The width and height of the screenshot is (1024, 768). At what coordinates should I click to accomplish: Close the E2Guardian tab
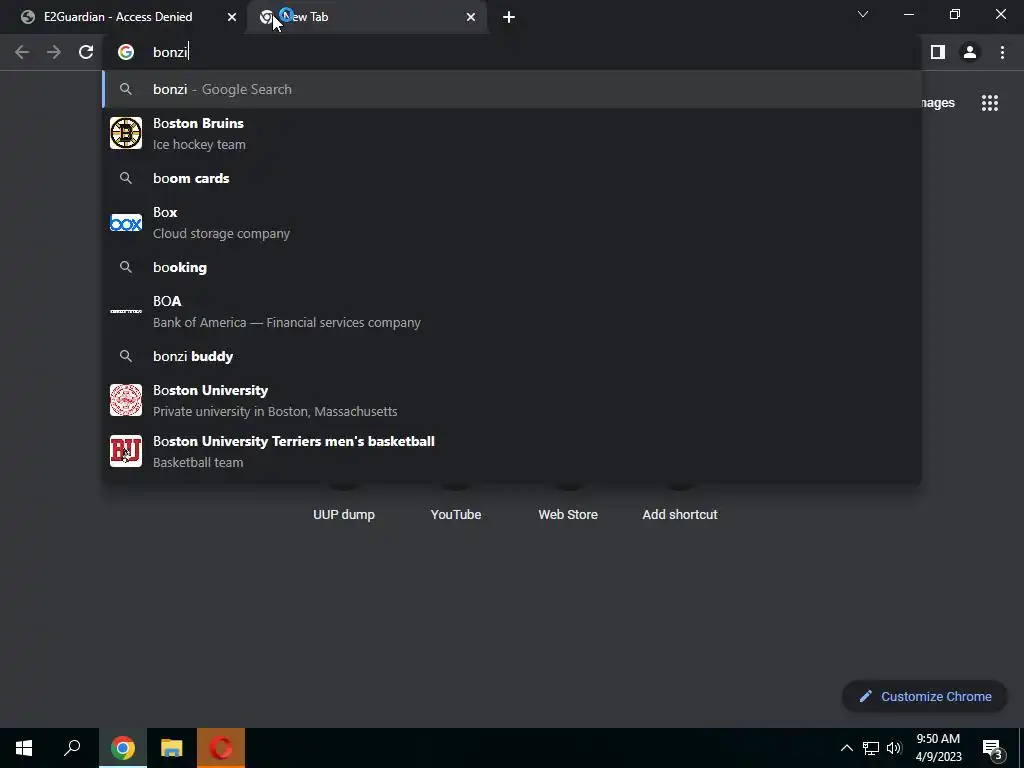(x=232, y=17)
